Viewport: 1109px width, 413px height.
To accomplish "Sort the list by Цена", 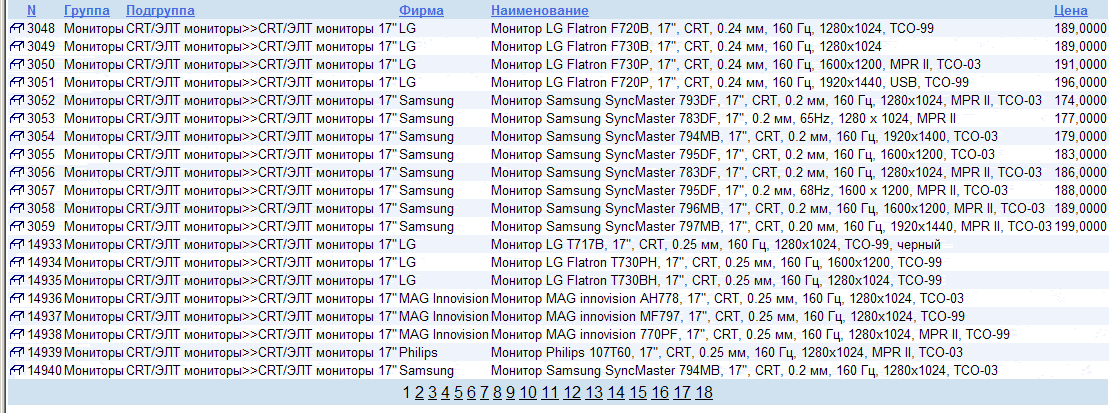I will point(1071,9).
